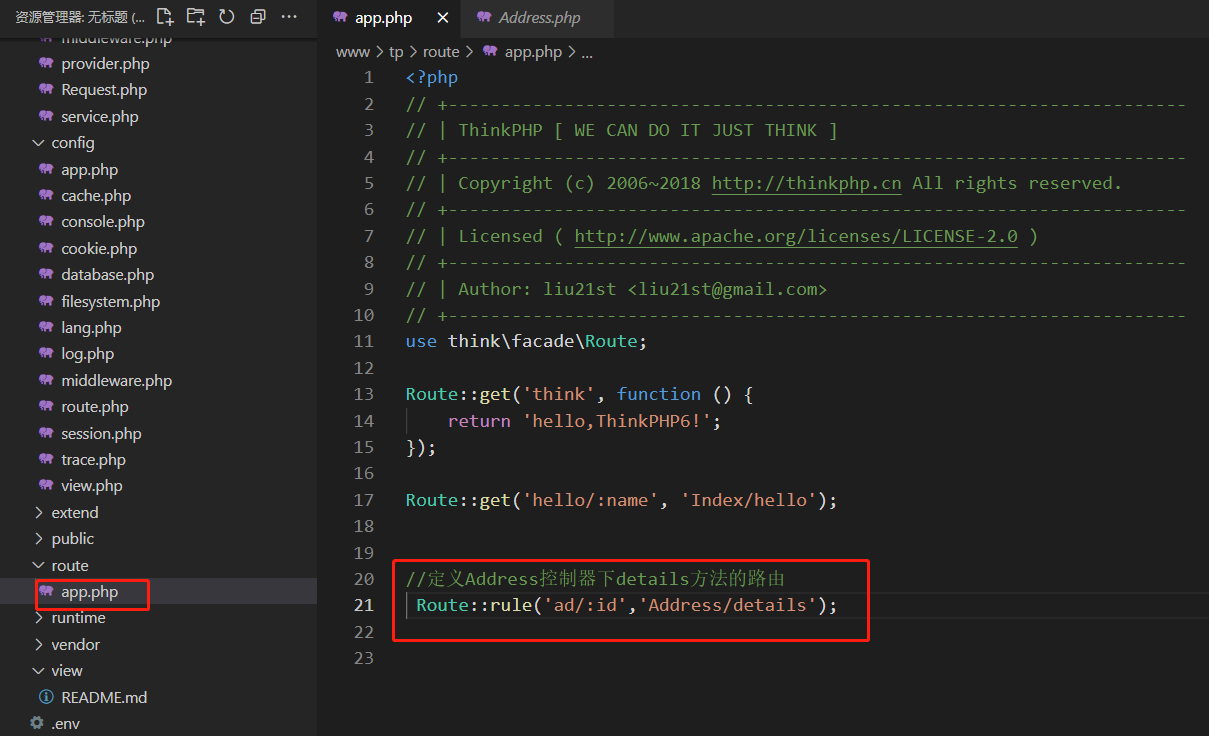Click the 'hello,ThinkPHP6!' return string
The width and height of the screenshot is (1209, 736).
(x=617, y=421)
